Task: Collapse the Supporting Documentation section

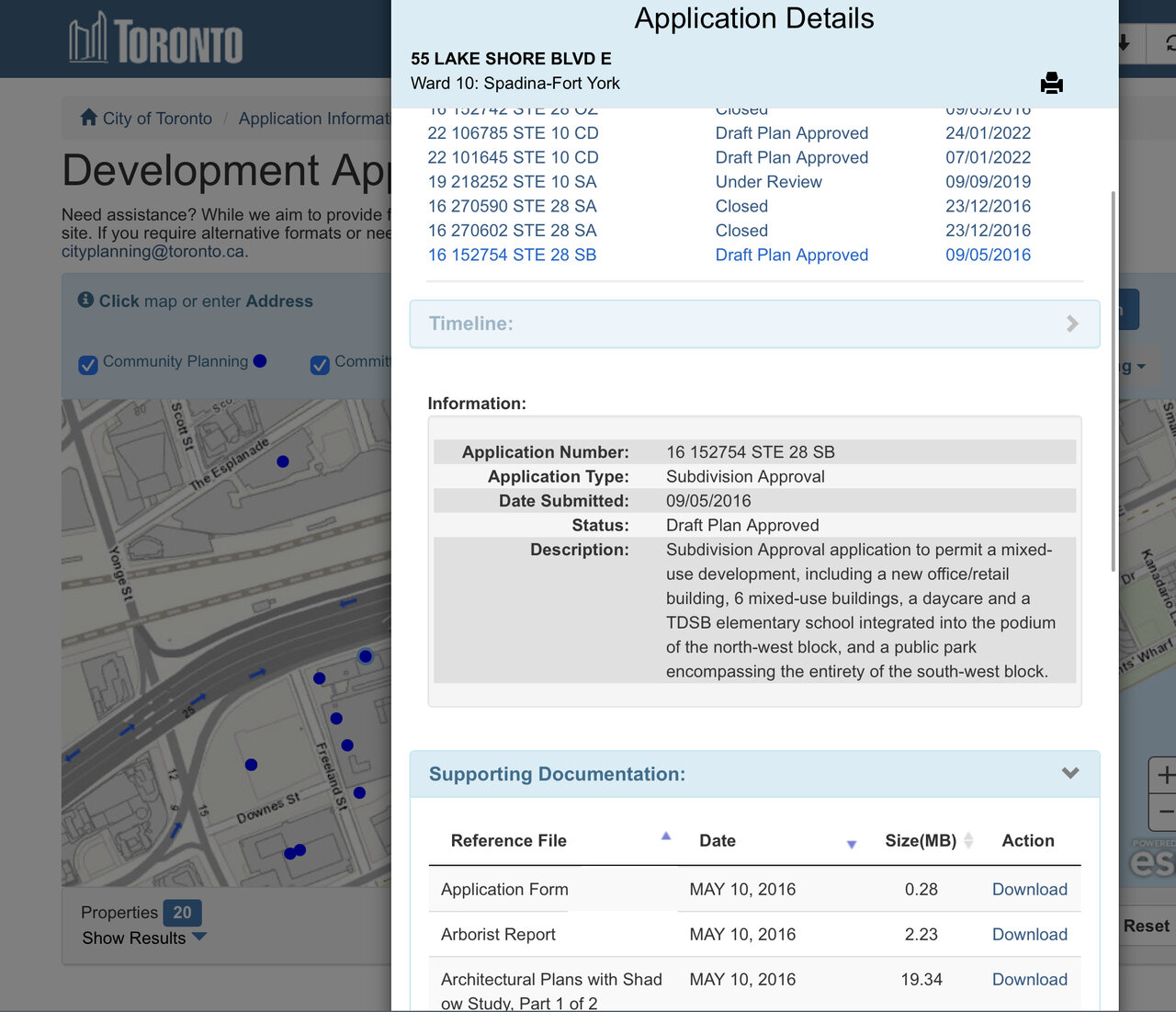Action: [1069, 773]
